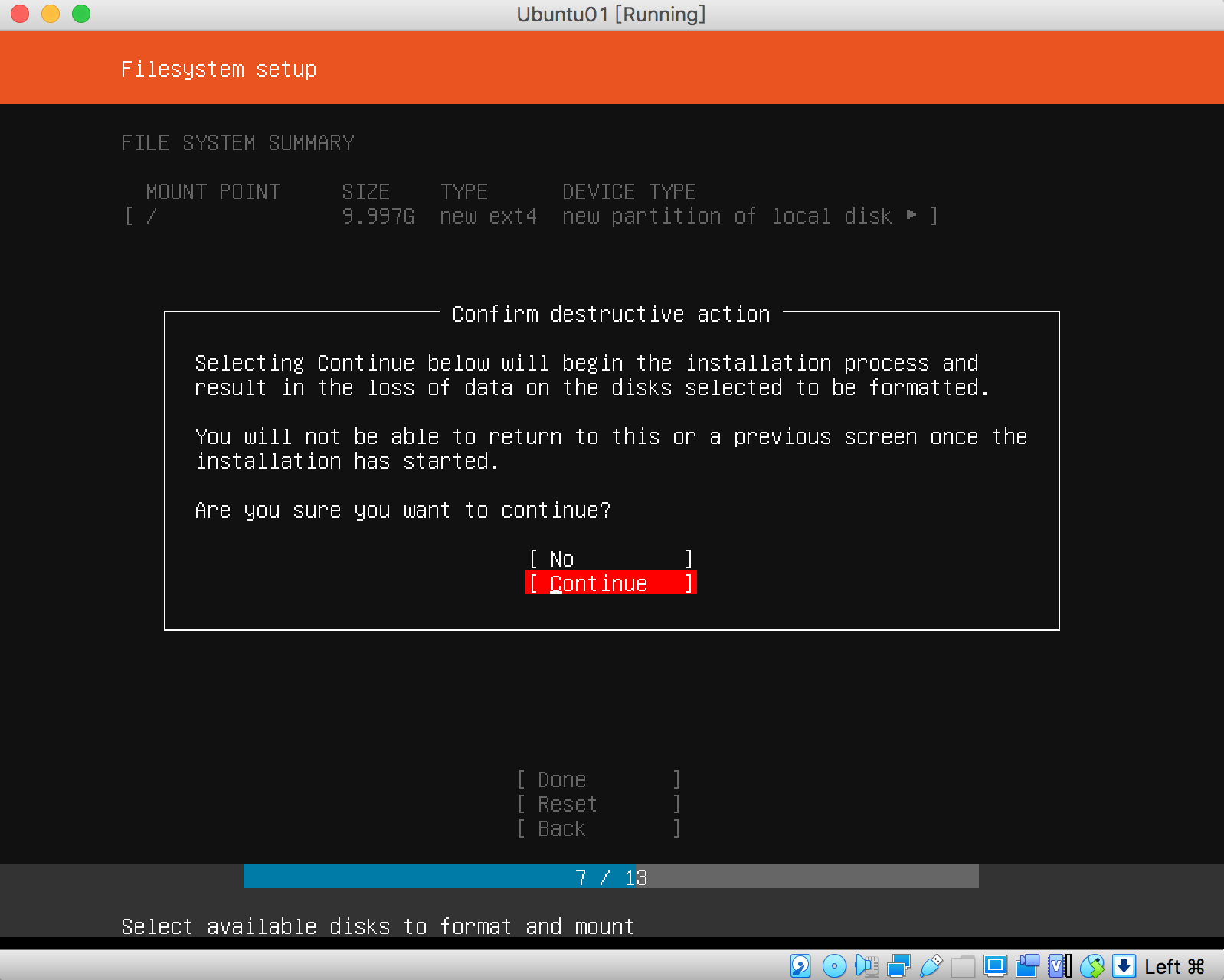1224x980 pixels.
Task: Click the "Confirm destructive action" dialog title
Action: [611, 314]
